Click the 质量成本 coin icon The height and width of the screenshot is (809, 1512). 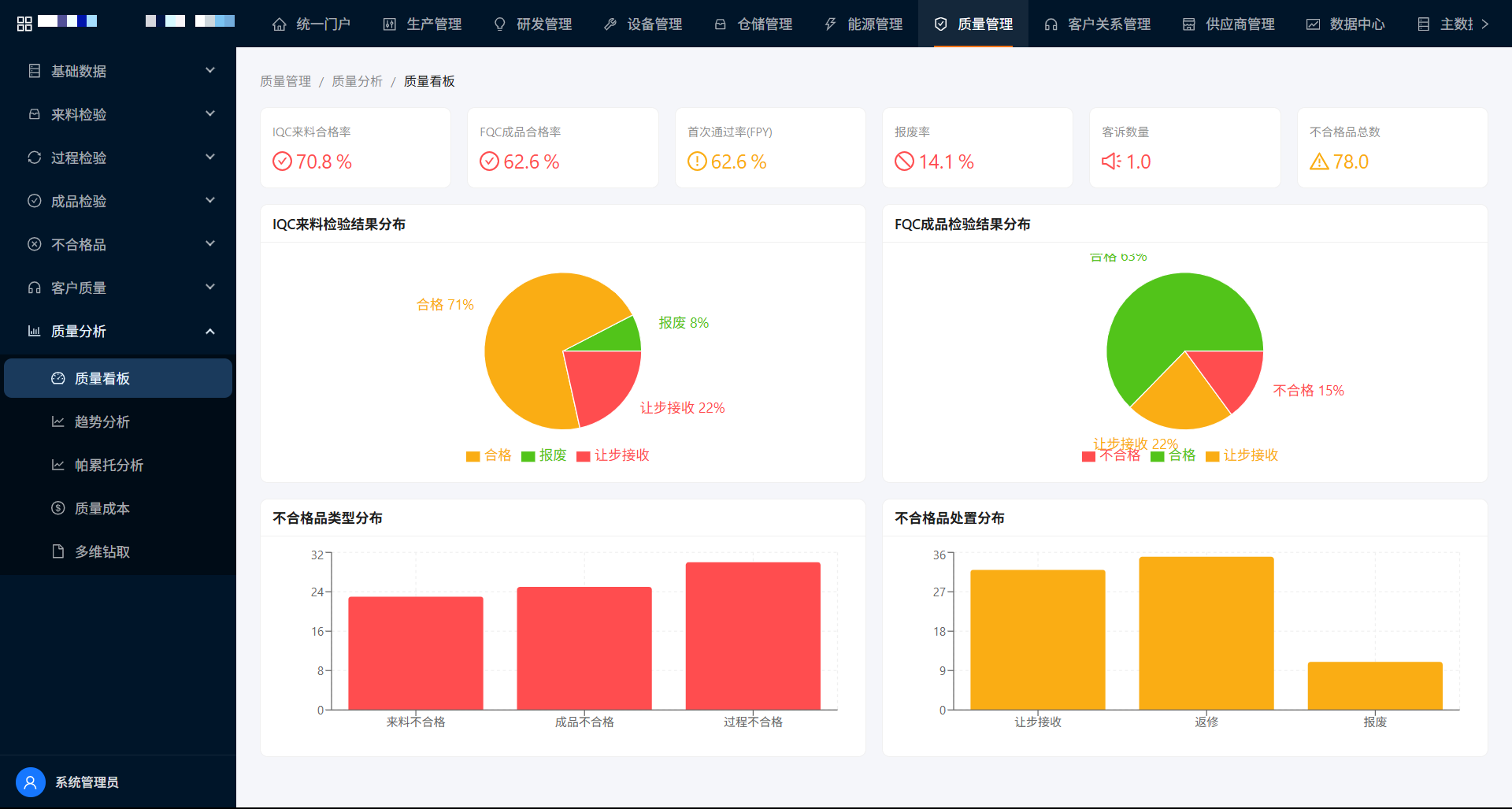click(x=57, y=508)
